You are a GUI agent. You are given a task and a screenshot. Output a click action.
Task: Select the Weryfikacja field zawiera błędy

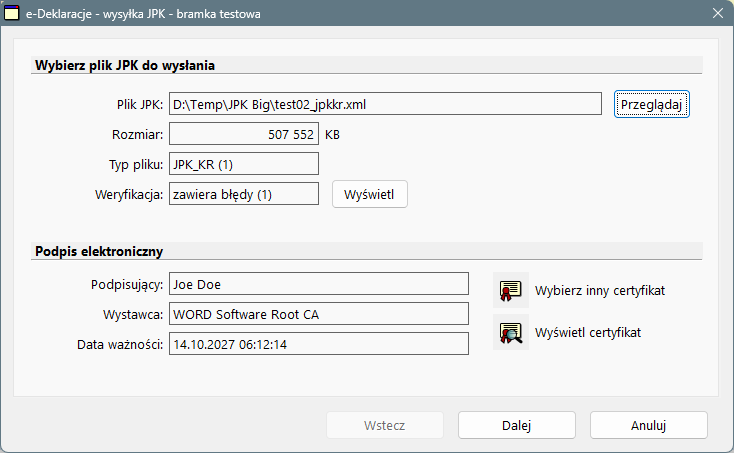click(244, 194)
